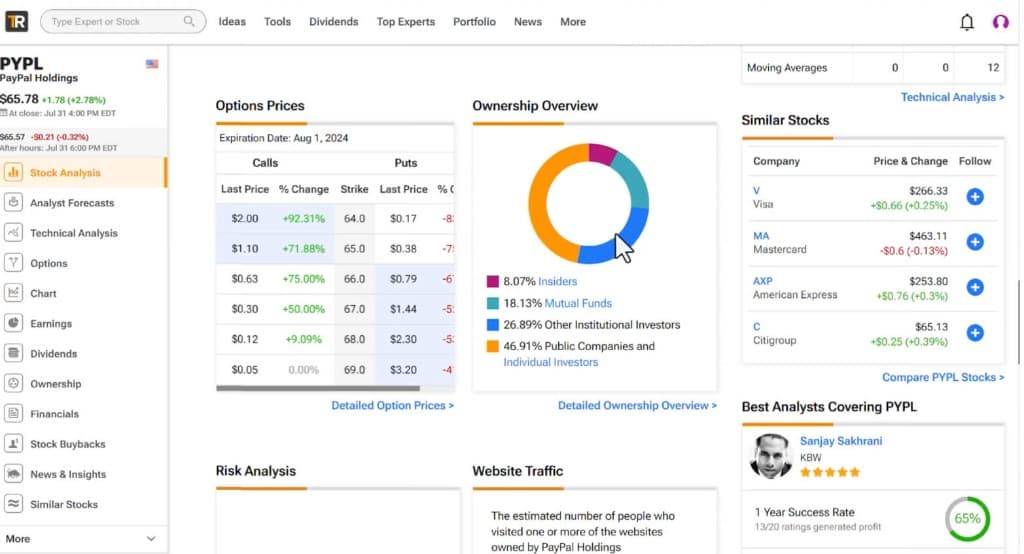Image resolution: width=1024 pixels, height=554 pixels.
Task: Click the Type Expert or Stock field
Action: (123, 22)
